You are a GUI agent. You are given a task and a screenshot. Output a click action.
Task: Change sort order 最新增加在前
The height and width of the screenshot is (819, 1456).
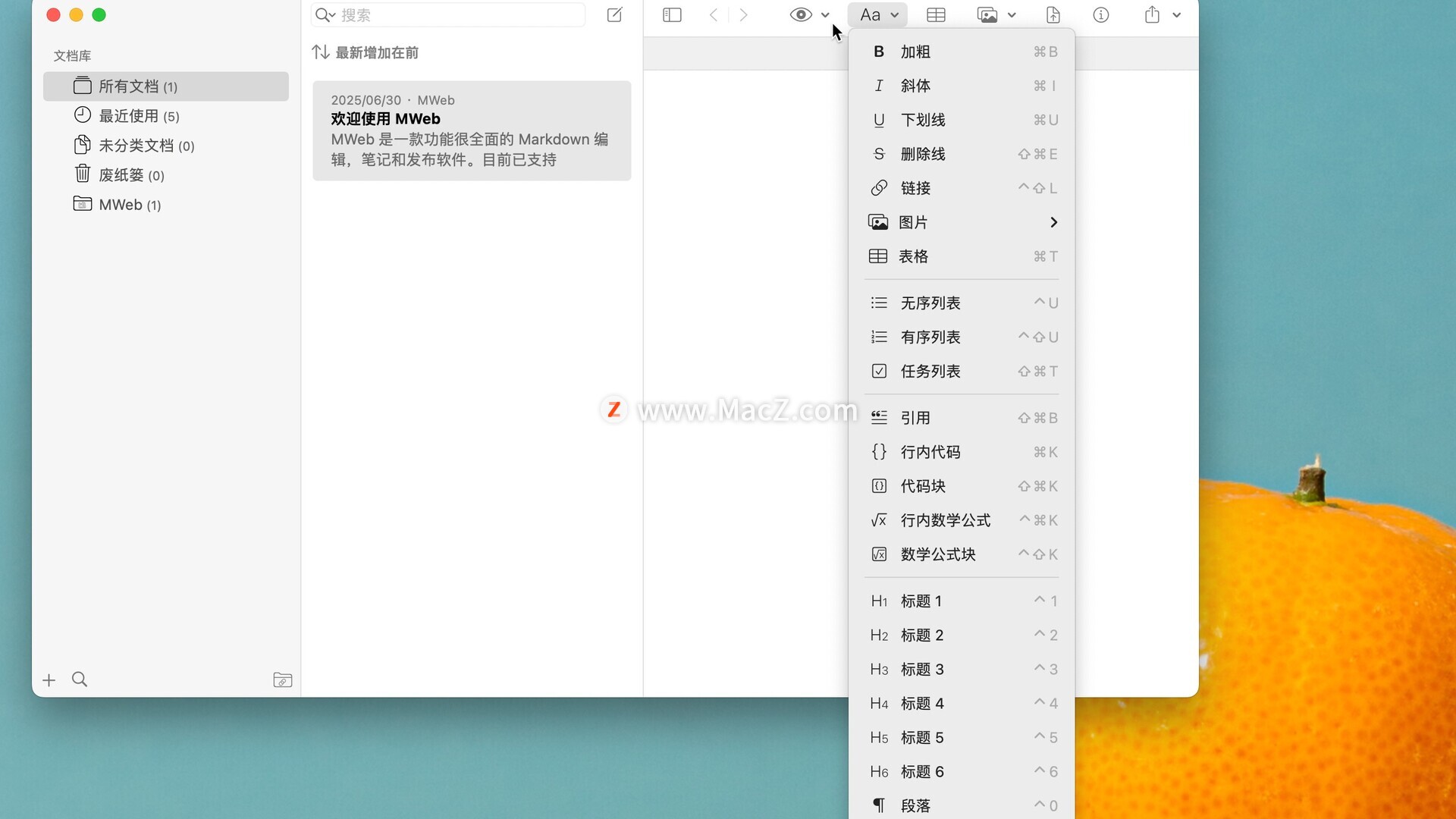(366, 52)
